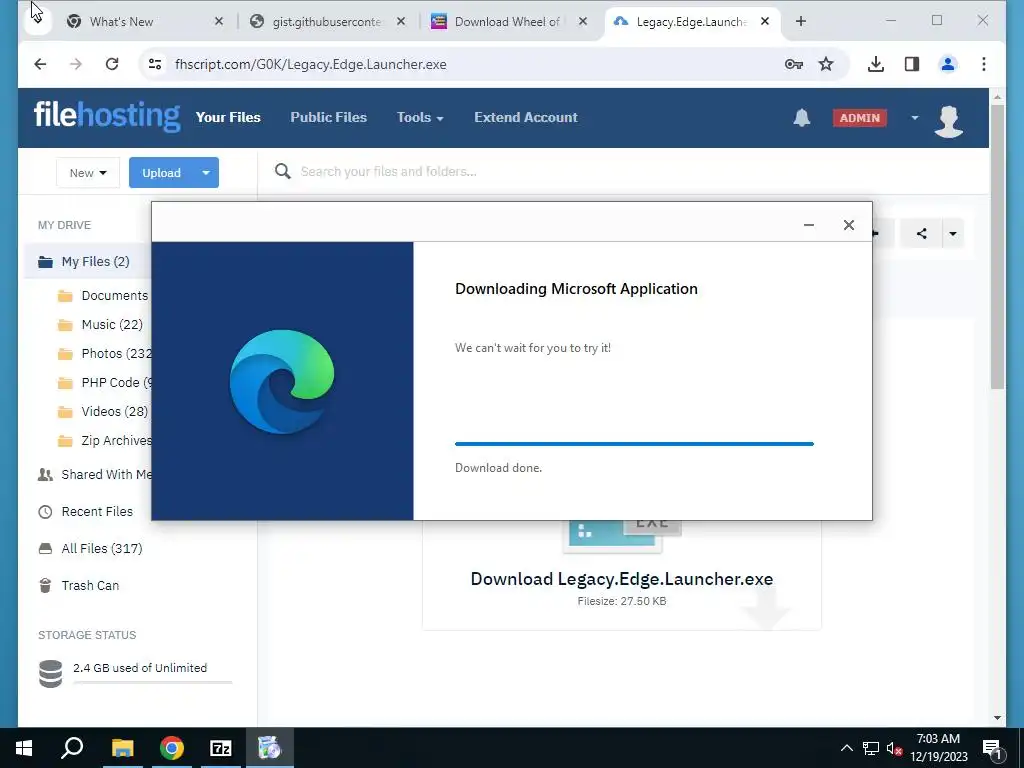Viewport: 1024px width, 768px height.
Task: Open Recent Files
Action: tap(86, 511)
